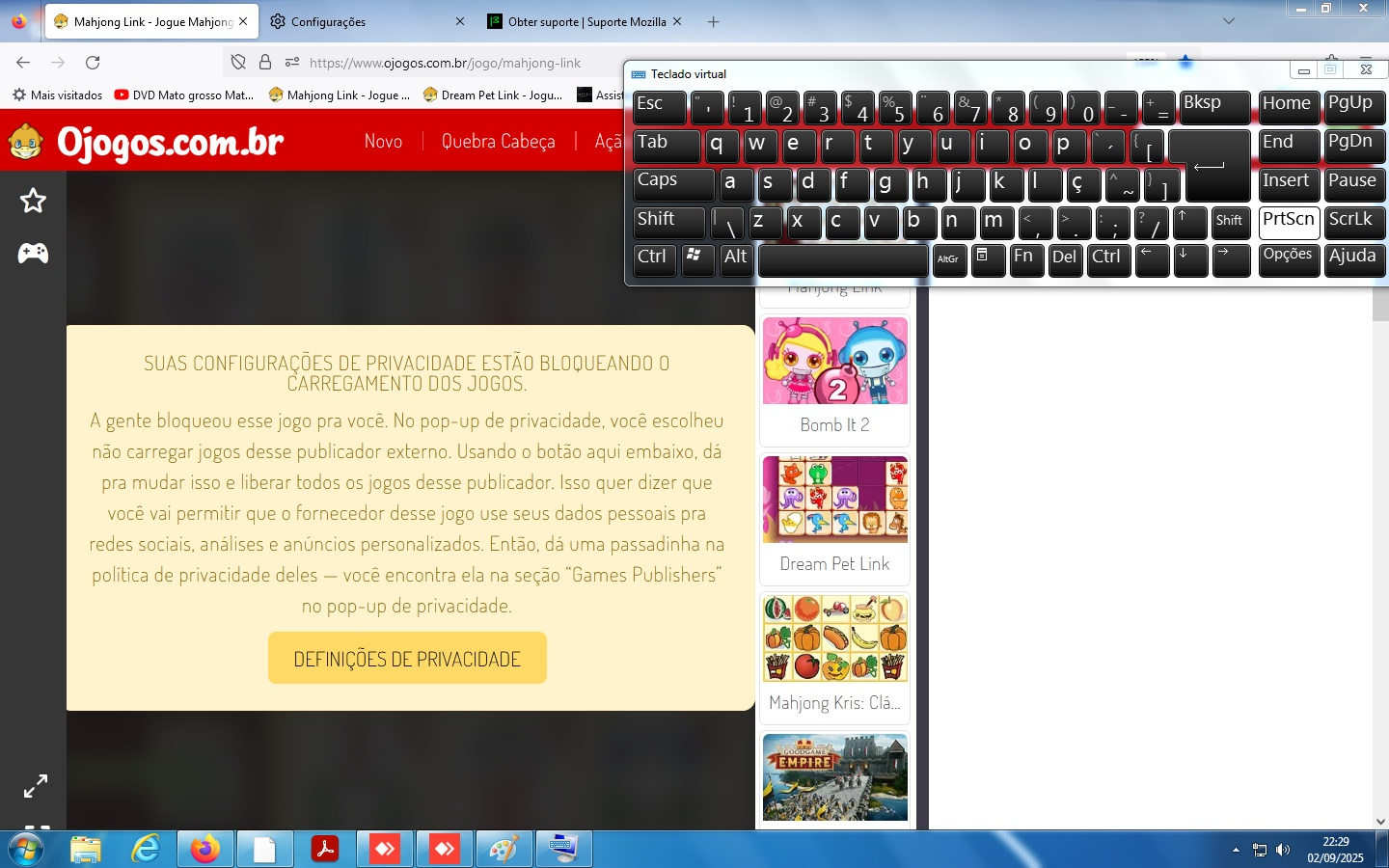Open the Dream Pet Link bookmark in the bookmarks bar
This screenshot has width=1389, height=868.
coord(494,95)
